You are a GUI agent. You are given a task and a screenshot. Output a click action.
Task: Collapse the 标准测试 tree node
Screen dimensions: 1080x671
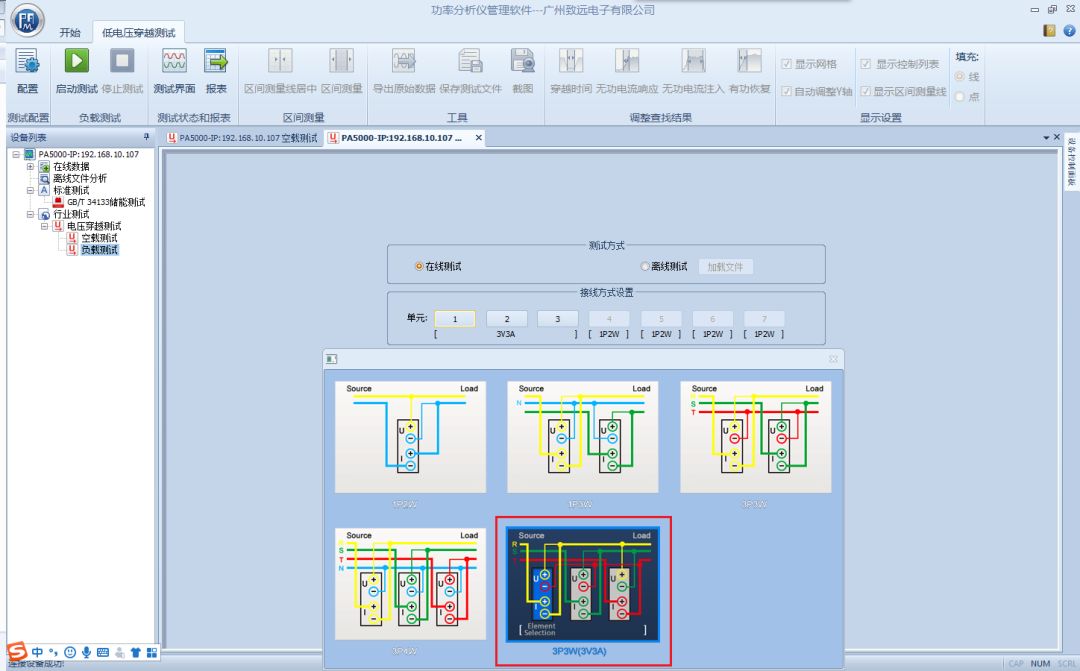point(30,190)
